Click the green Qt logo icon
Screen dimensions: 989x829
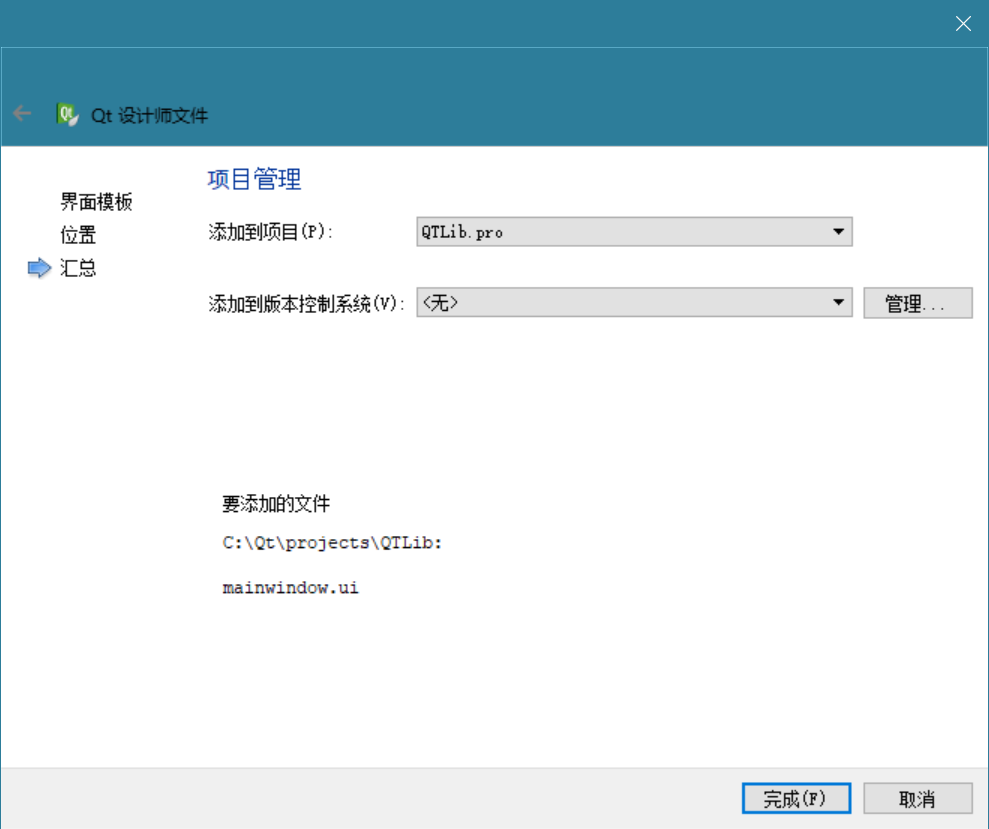pos(68,114)
